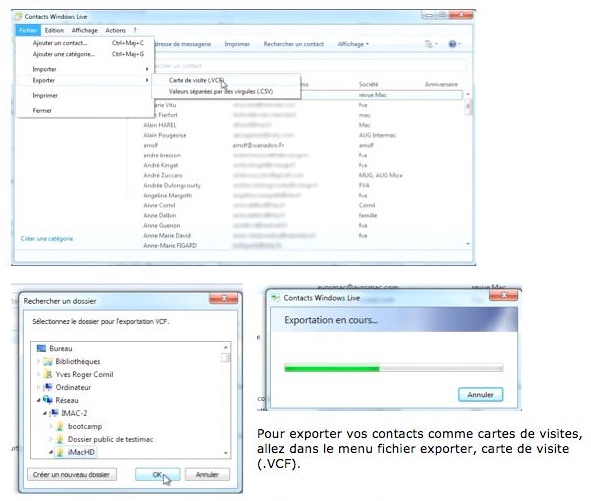This screenshot has height=501, width=591.
Task: Cancel the export with Annuler button
Action: point(480,394)
